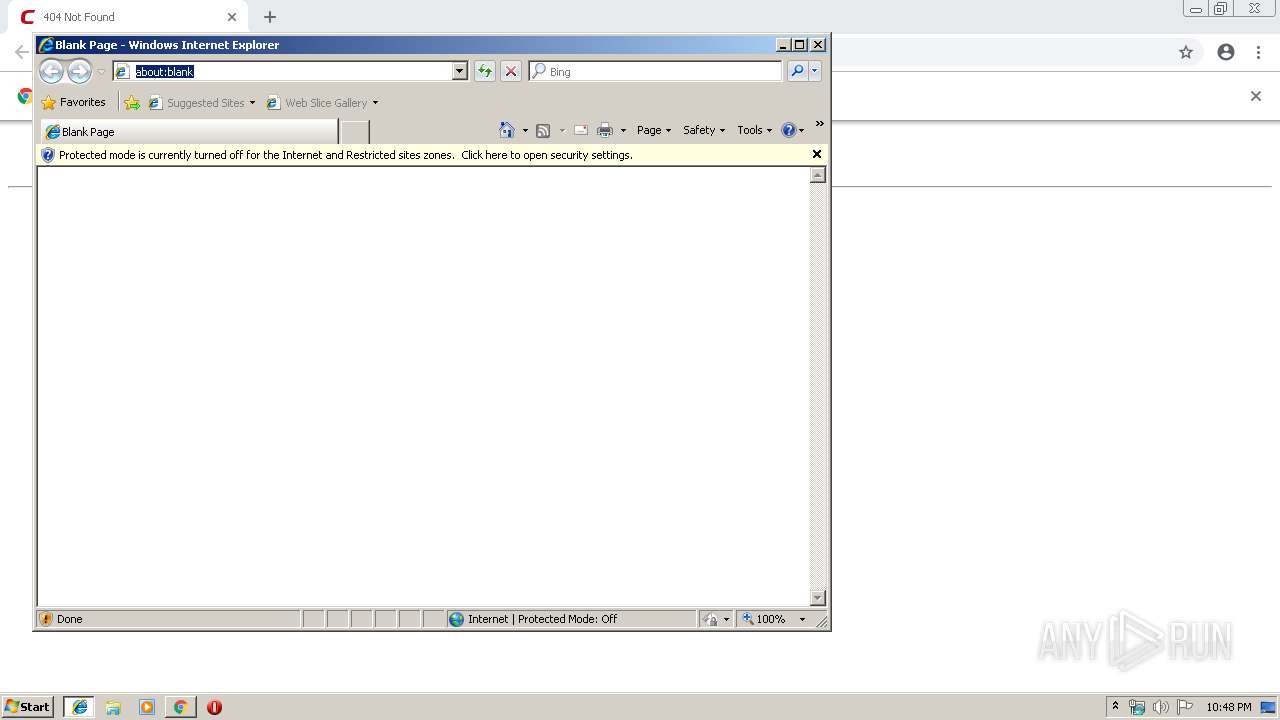
Task: Click the shield icon on information bar
Action: [47, 155]
